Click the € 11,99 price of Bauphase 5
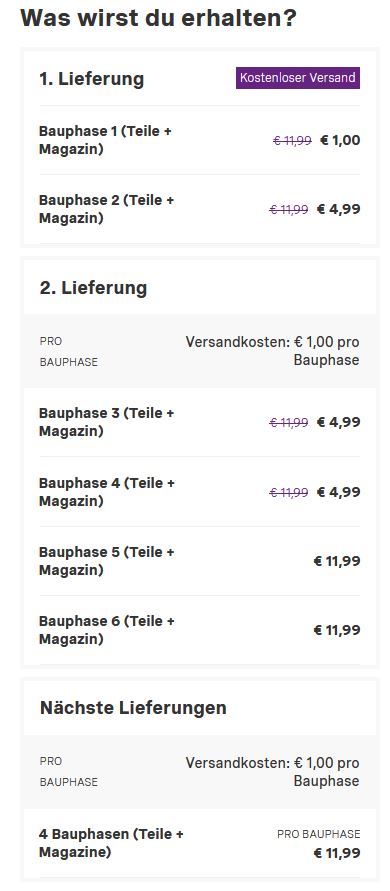 point(337,561)
